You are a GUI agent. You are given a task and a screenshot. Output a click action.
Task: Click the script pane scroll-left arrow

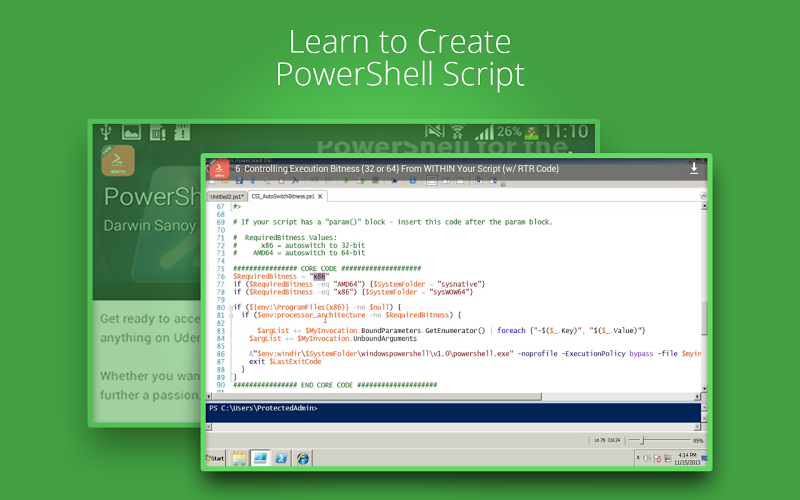[x=209, y=396]
